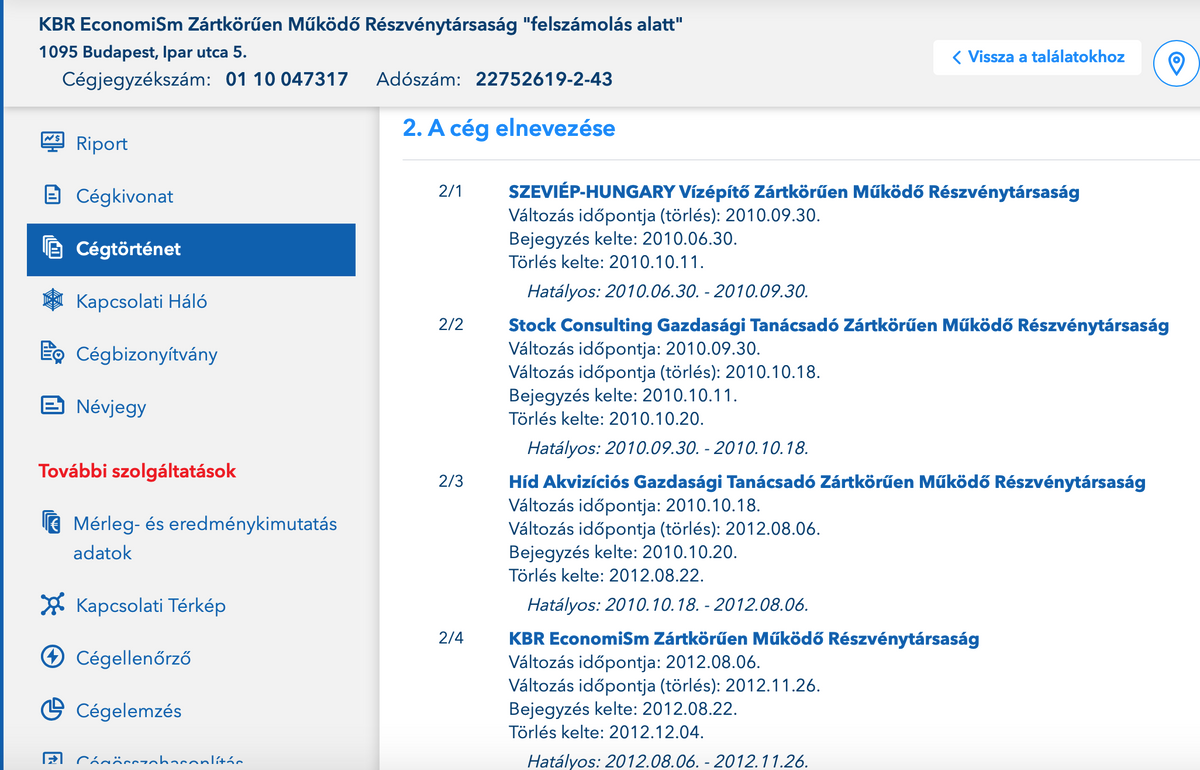The height and width of the screenshot is (770, 1200).
Task: Click the Stock Consulting Gazdasági Tanácsadó name
Action: click(x=838, y=325)
